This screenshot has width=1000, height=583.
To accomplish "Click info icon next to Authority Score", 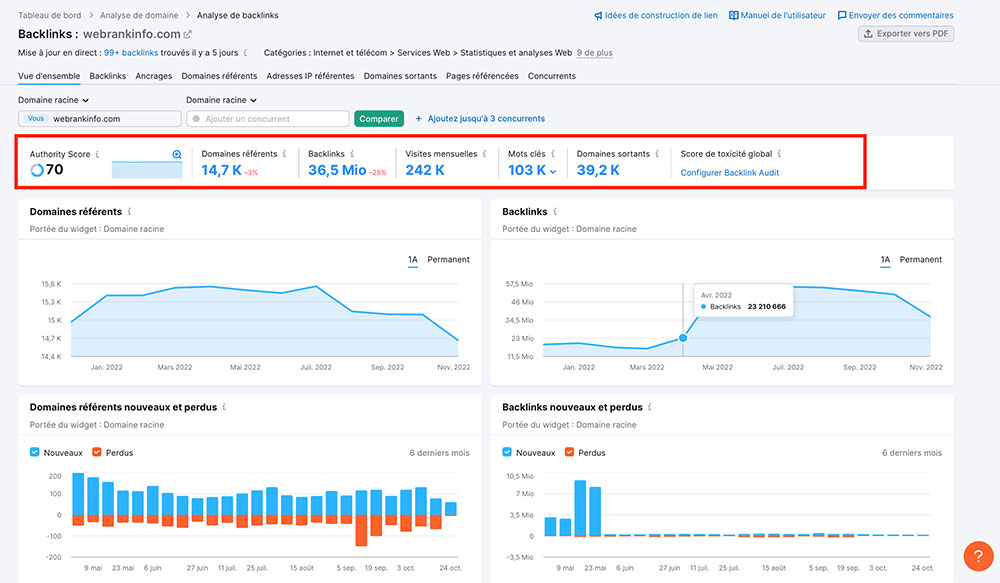I will [97, 154].
